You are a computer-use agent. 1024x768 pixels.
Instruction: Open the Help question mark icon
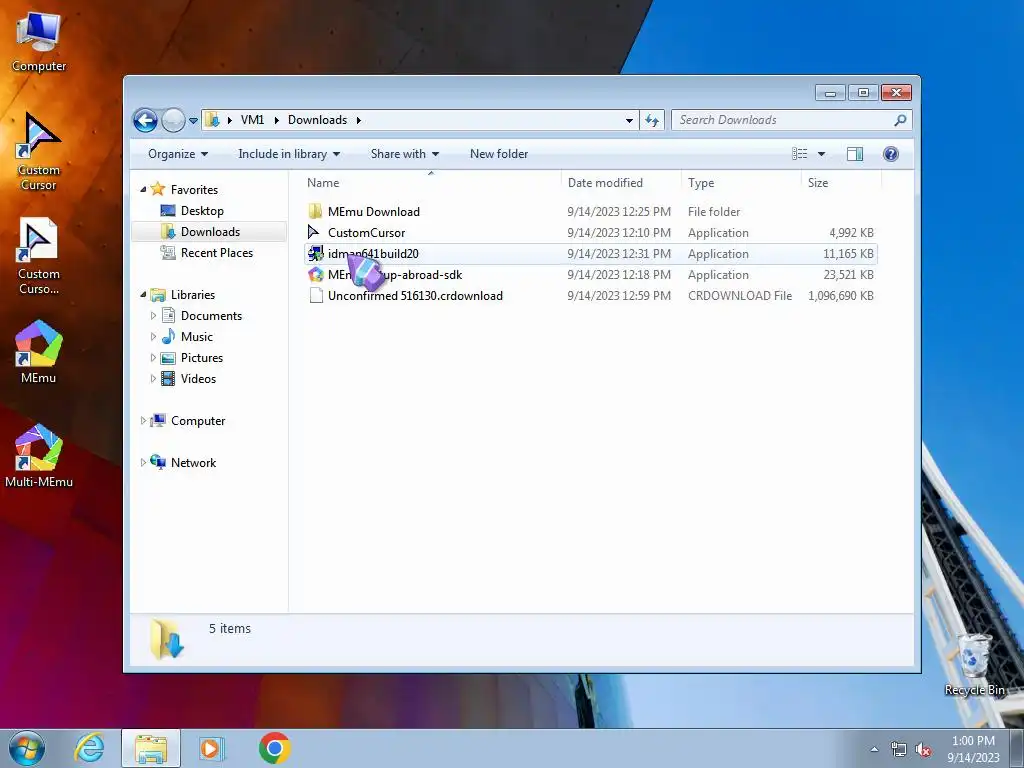[891, 154]
